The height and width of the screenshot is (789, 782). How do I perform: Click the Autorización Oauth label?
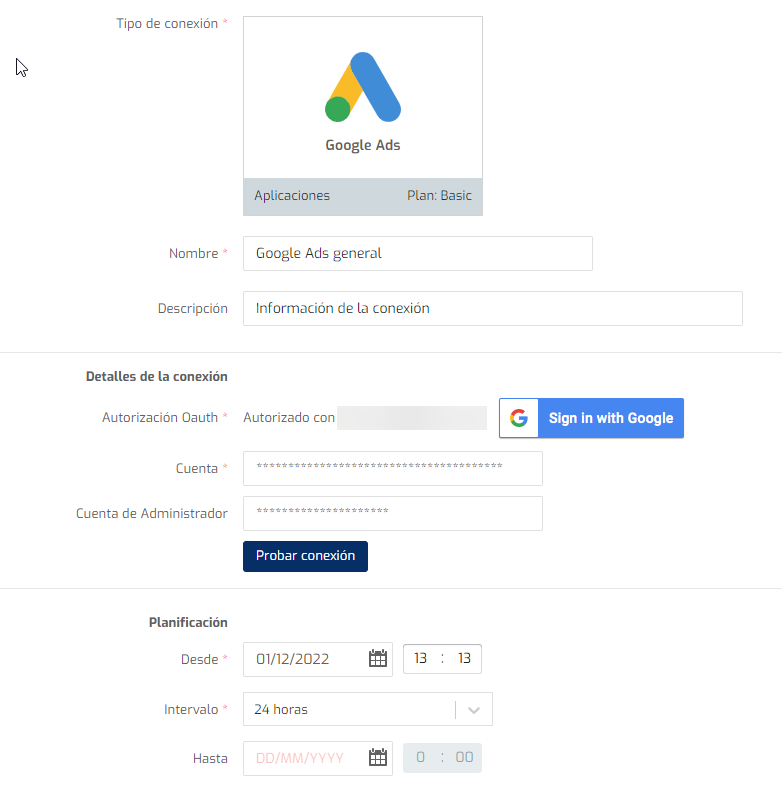(x=160, y=418)
